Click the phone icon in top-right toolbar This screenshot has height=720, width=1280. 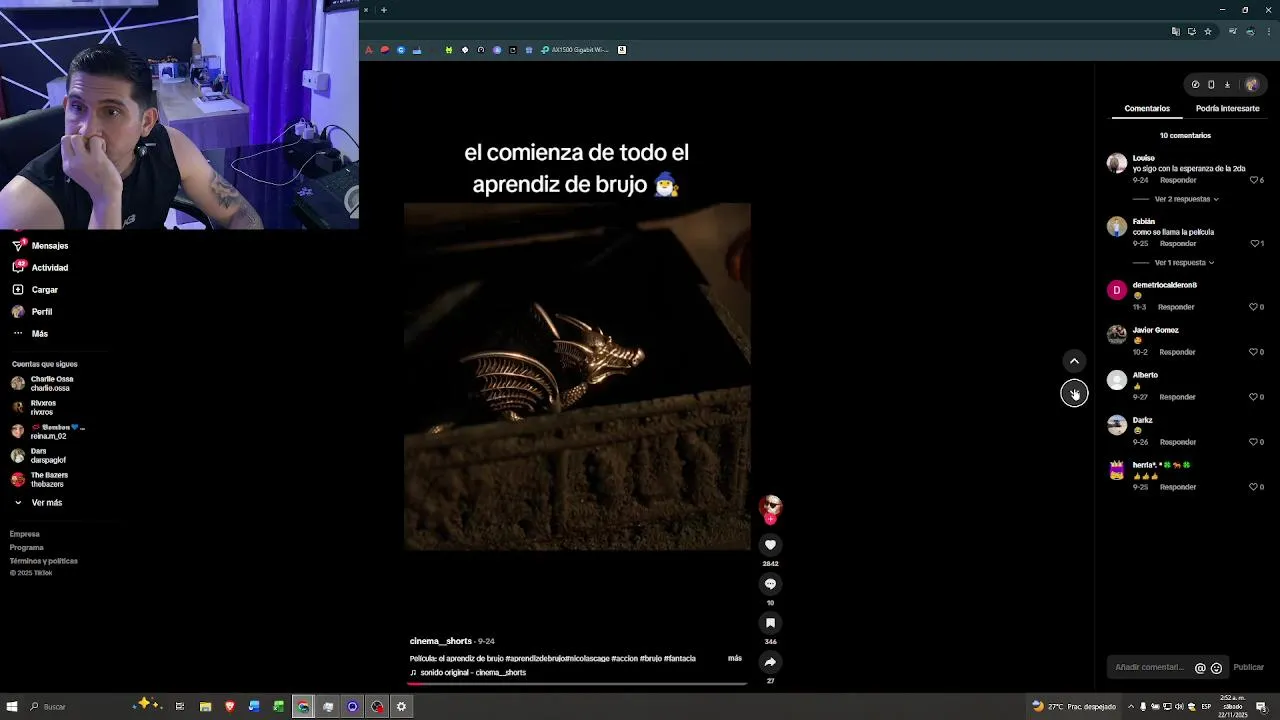[x=1211, y=85]
